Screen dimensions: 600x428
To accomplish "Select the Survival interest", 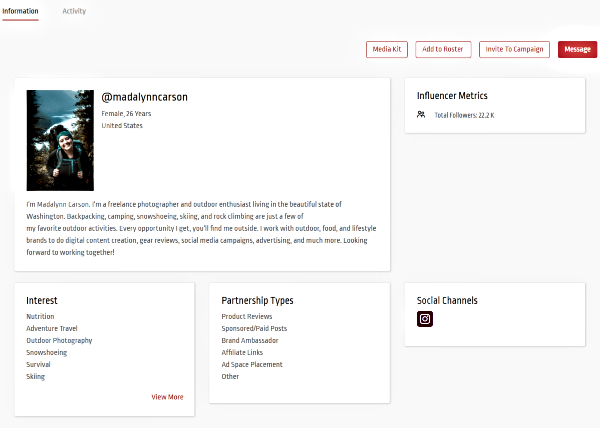I will pos(38,364).
